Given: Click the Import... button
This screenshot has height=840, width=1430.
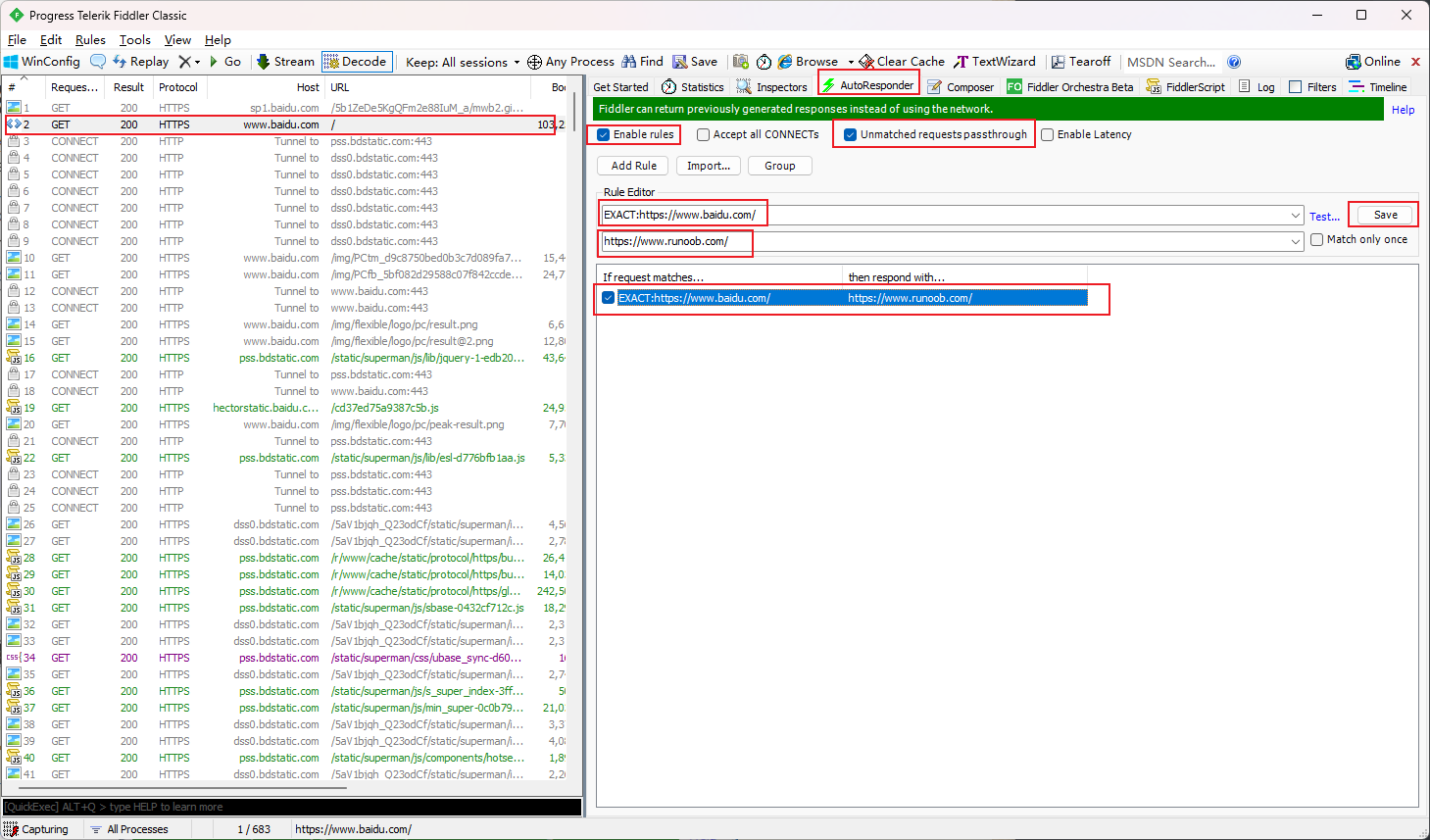Looking at the screenshot, I should coord(709,166).
